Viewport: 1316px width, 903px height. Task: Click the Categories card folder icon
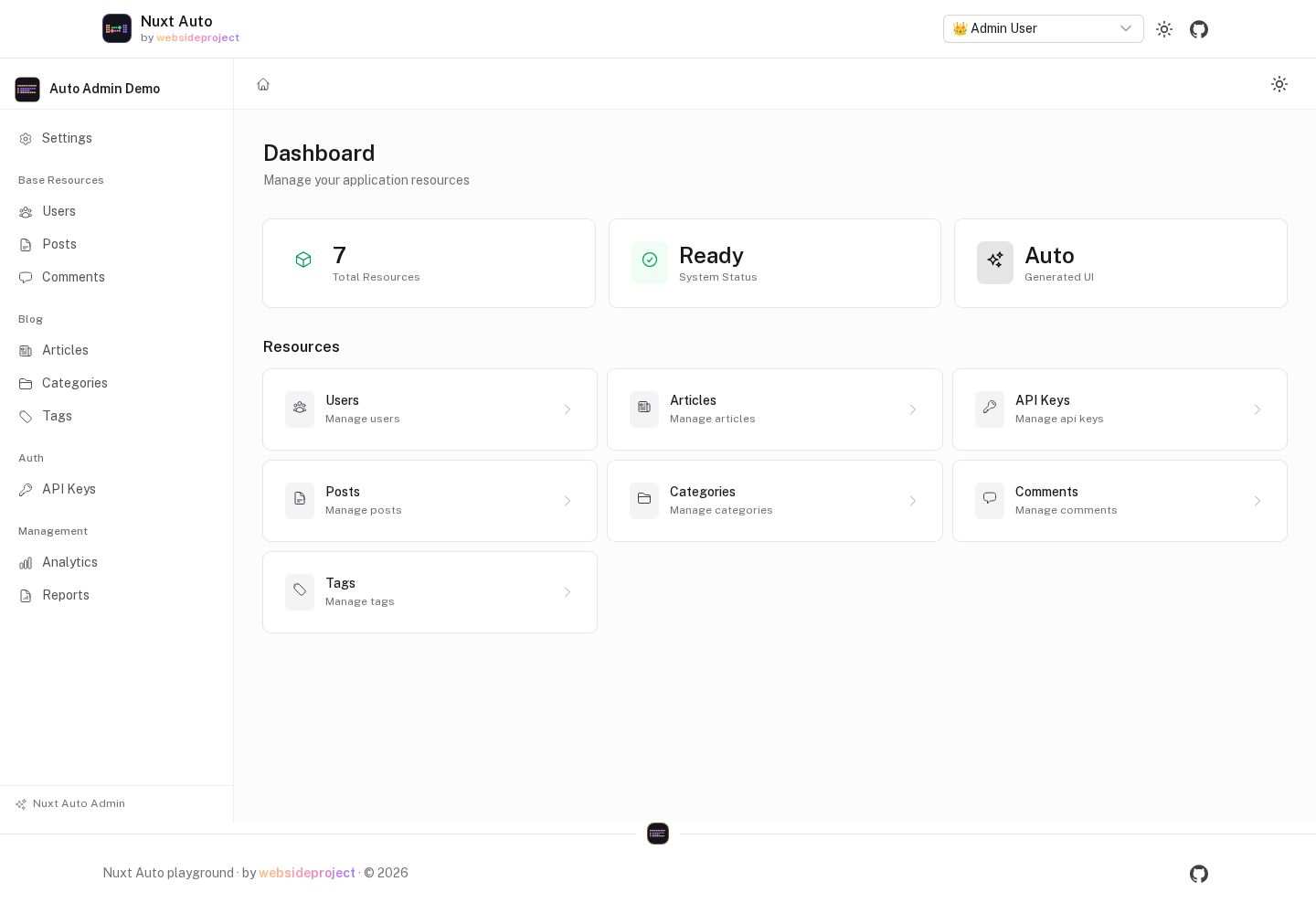(x=644, y=499)
